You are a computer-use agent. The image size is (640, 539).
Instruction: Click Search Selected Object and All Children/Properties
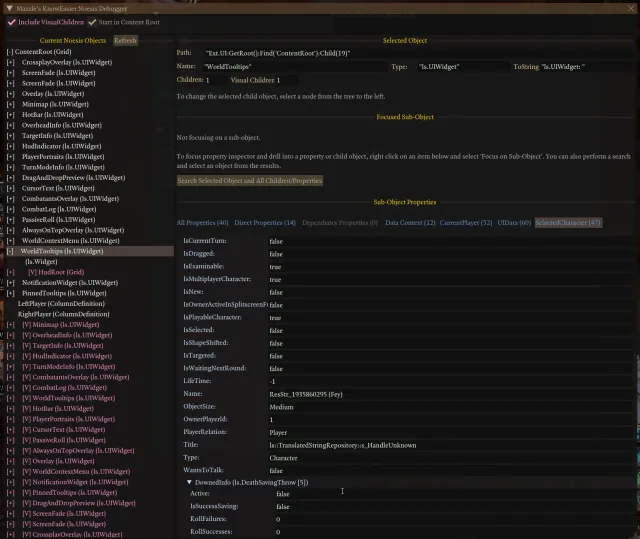point(250,180)
